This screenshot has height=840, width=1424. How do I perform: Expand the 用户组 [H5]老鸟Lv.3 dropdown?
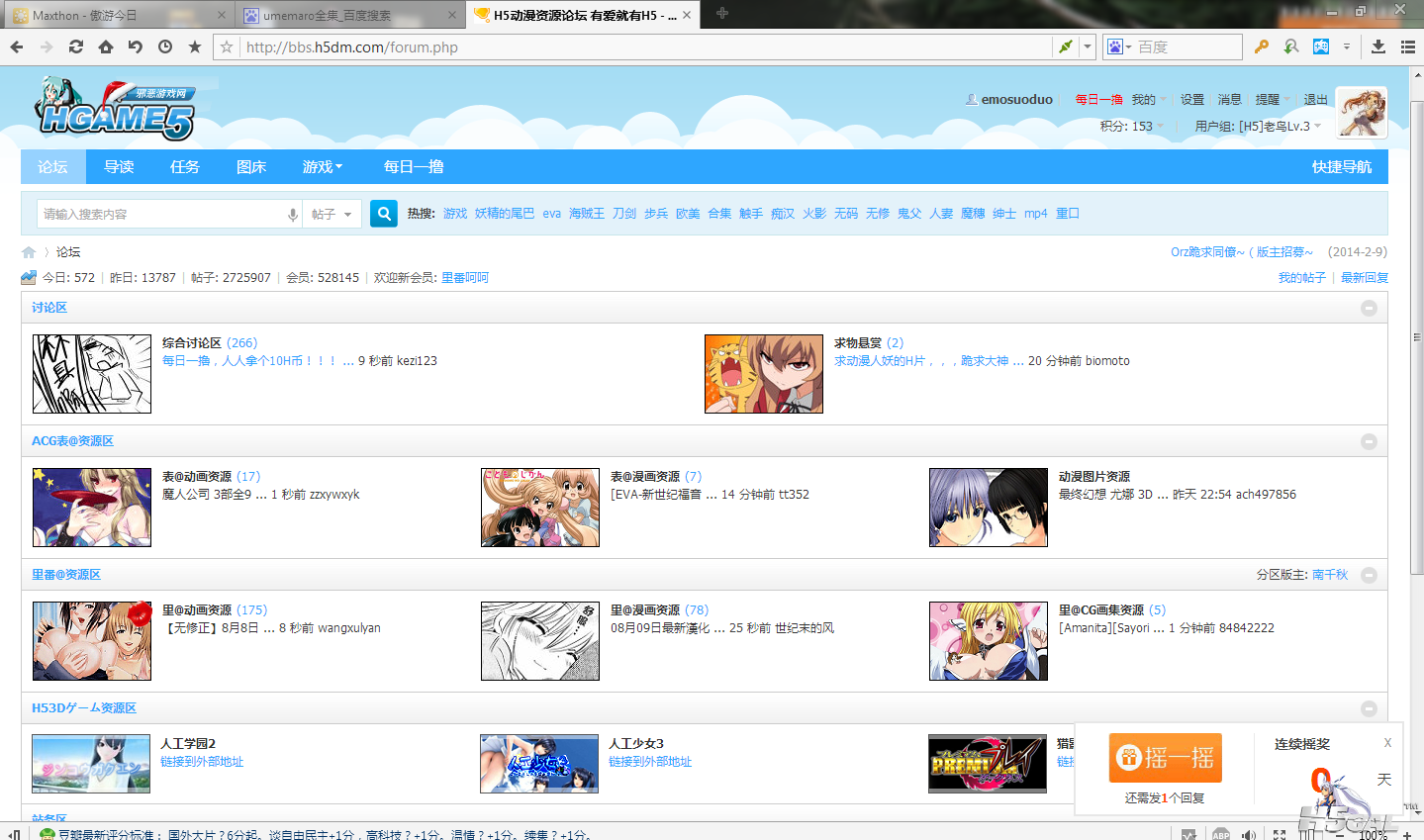tap(1258, 126)
